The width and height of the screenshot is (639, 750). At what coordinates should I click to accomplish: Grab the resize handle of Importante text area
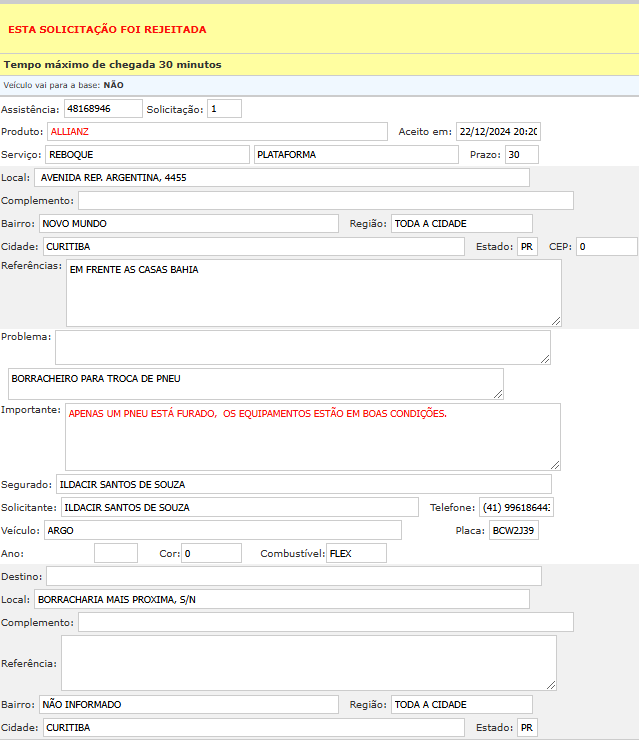[555, 464]
